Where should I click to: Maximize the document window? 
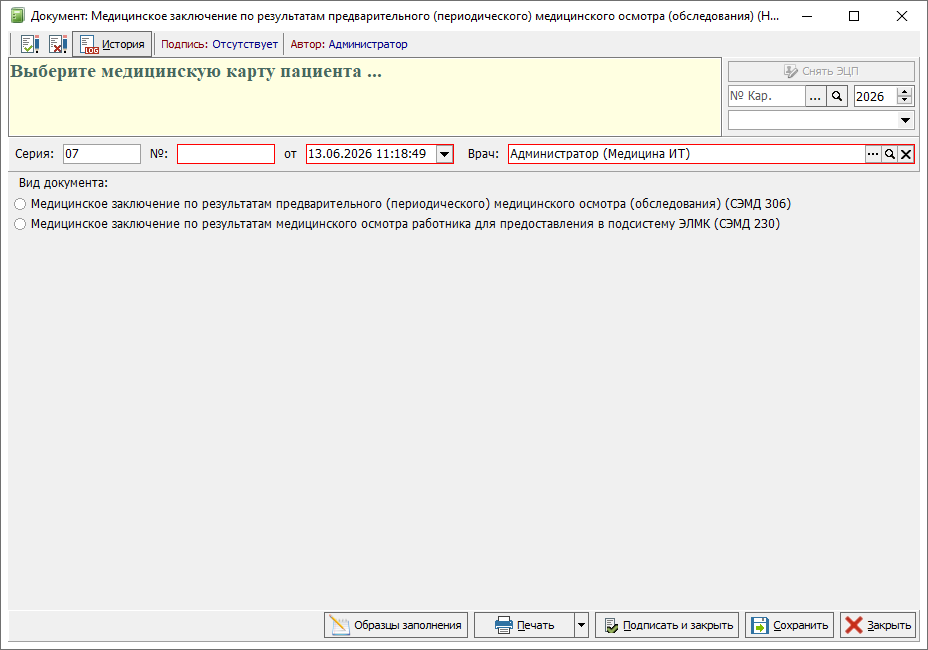point(854,16)
